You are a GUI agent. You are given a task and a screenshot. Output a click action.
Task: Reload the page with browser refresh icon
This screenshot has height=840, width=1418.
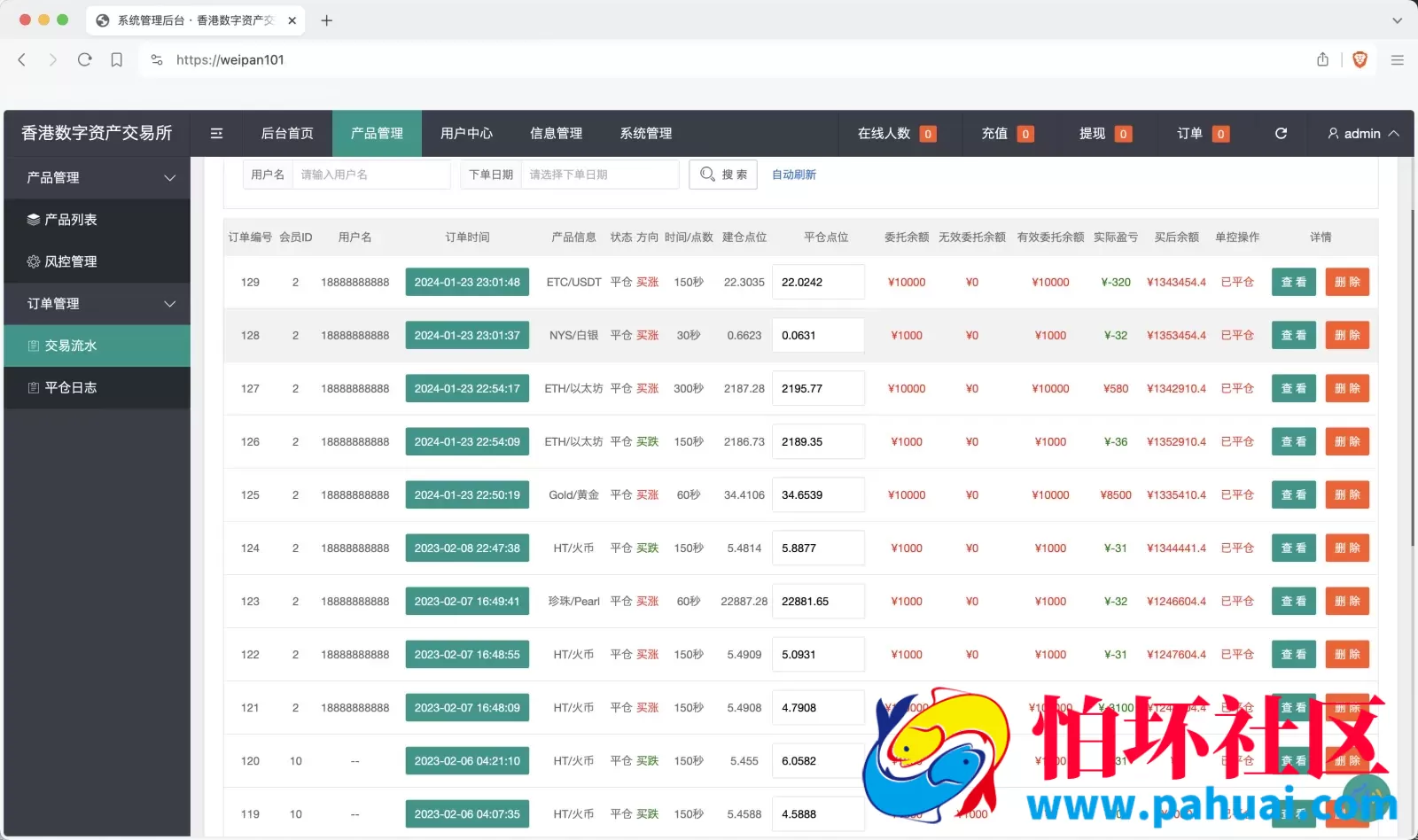coord(84,59)
